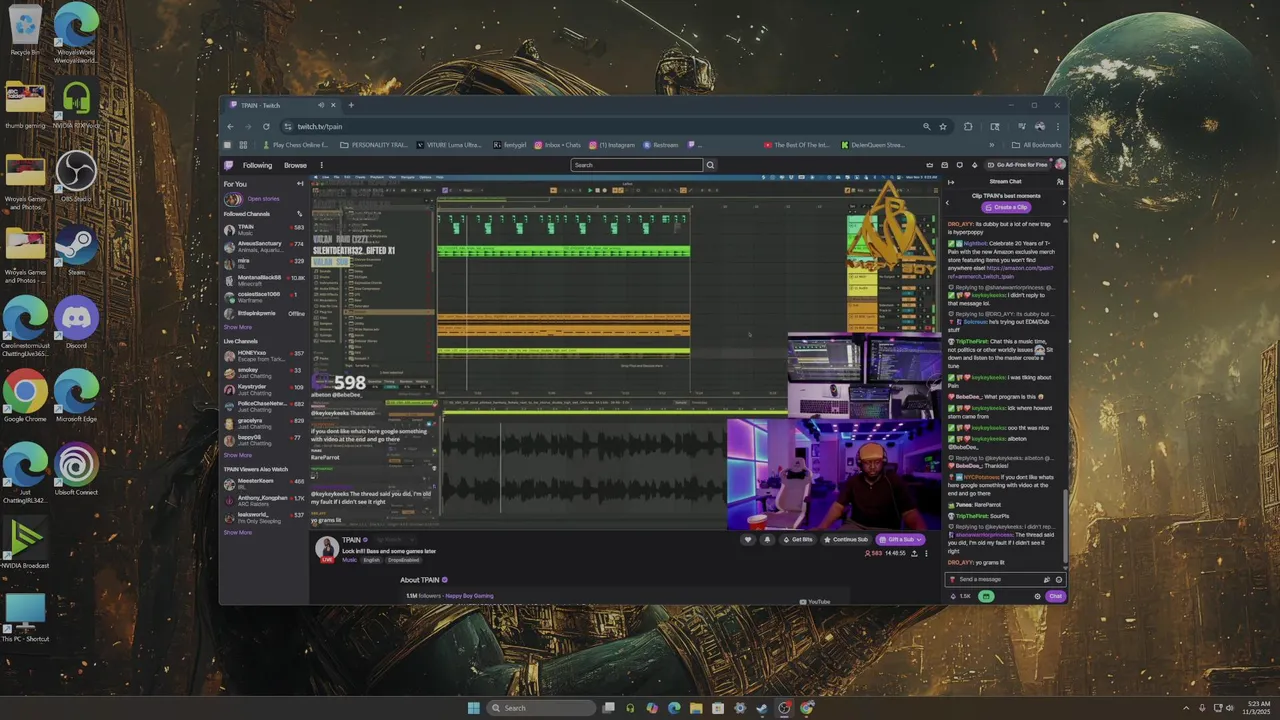Select MontanaBlack88 in followed channels
1280x720 pixels.
264,279
